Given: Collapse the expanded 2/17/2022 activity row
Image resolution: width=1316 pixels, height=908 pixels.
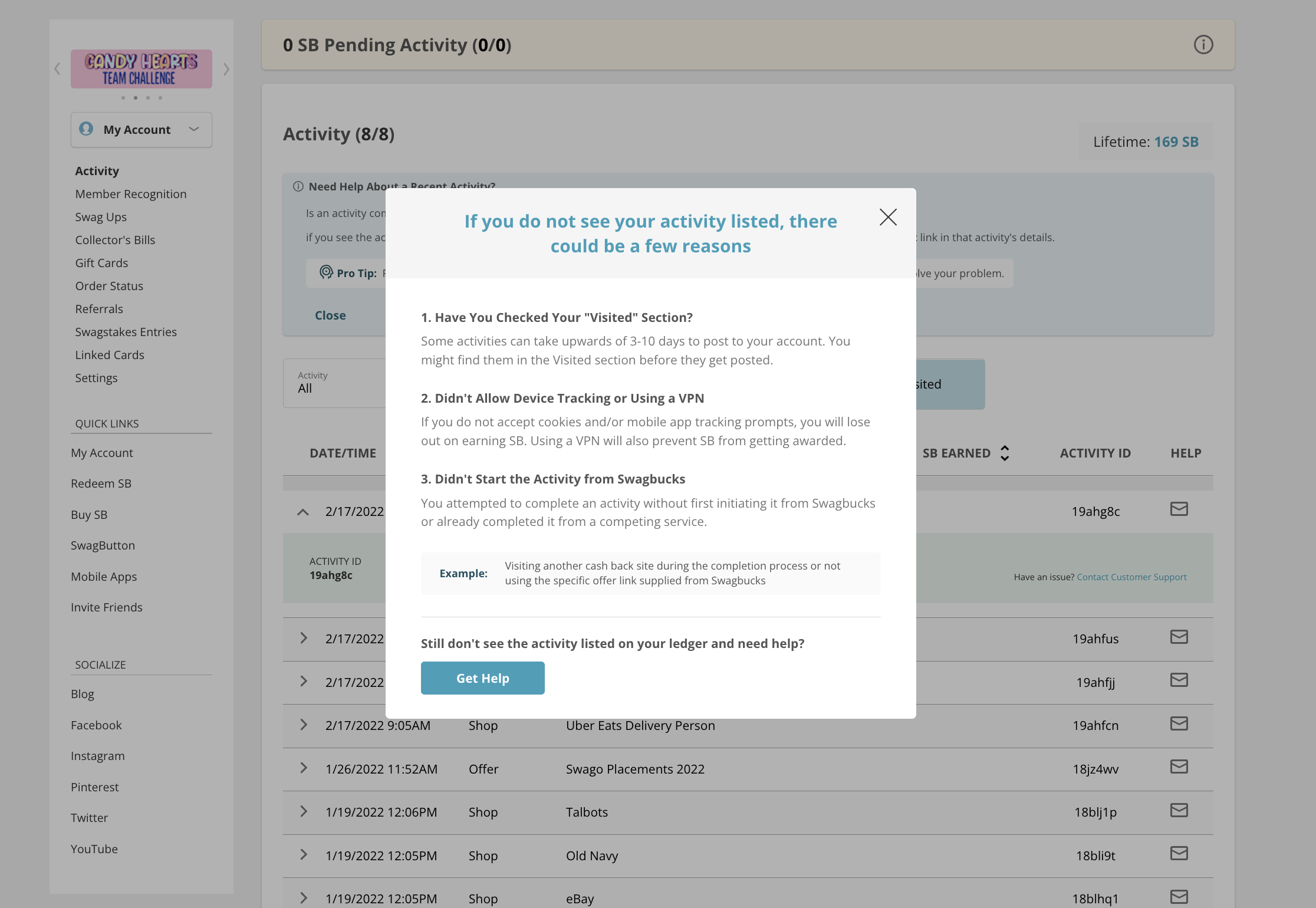Looking at the screenshot, I should 304,511.
